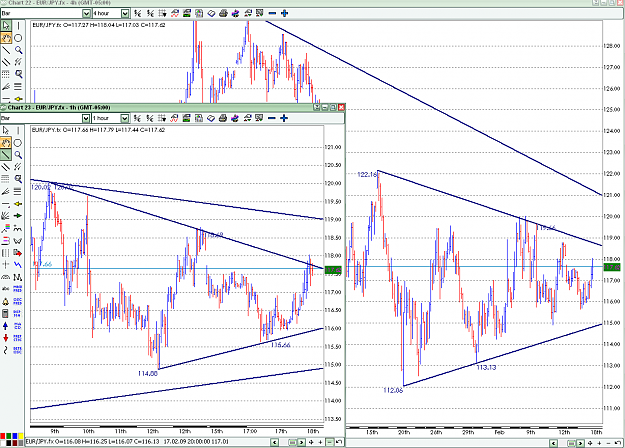
Task: Pick the ellipse drawing tool in Chart 23
Action: [x=18, y=143]
